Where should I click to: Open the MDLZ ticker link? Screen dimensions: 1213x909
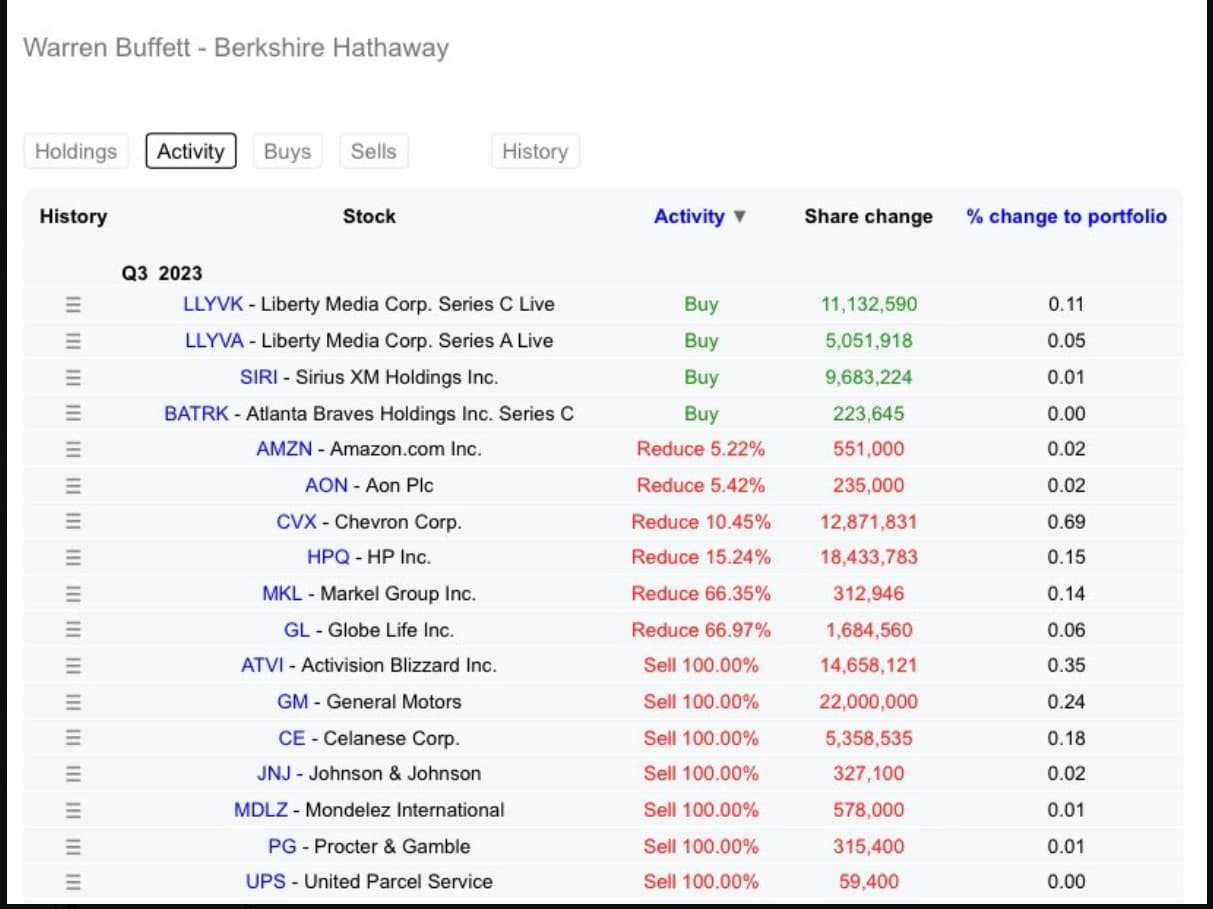261,810
